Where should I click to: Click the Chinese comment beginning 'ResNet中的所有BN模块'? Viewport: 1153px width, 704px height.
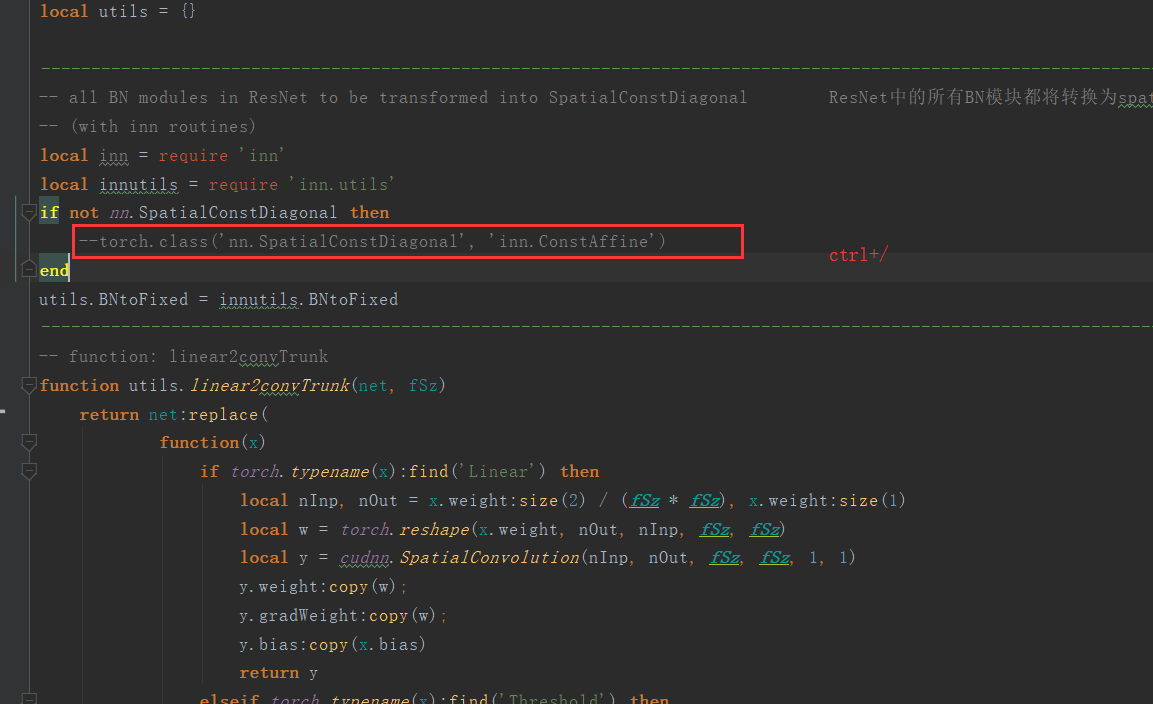click(990, 97)
